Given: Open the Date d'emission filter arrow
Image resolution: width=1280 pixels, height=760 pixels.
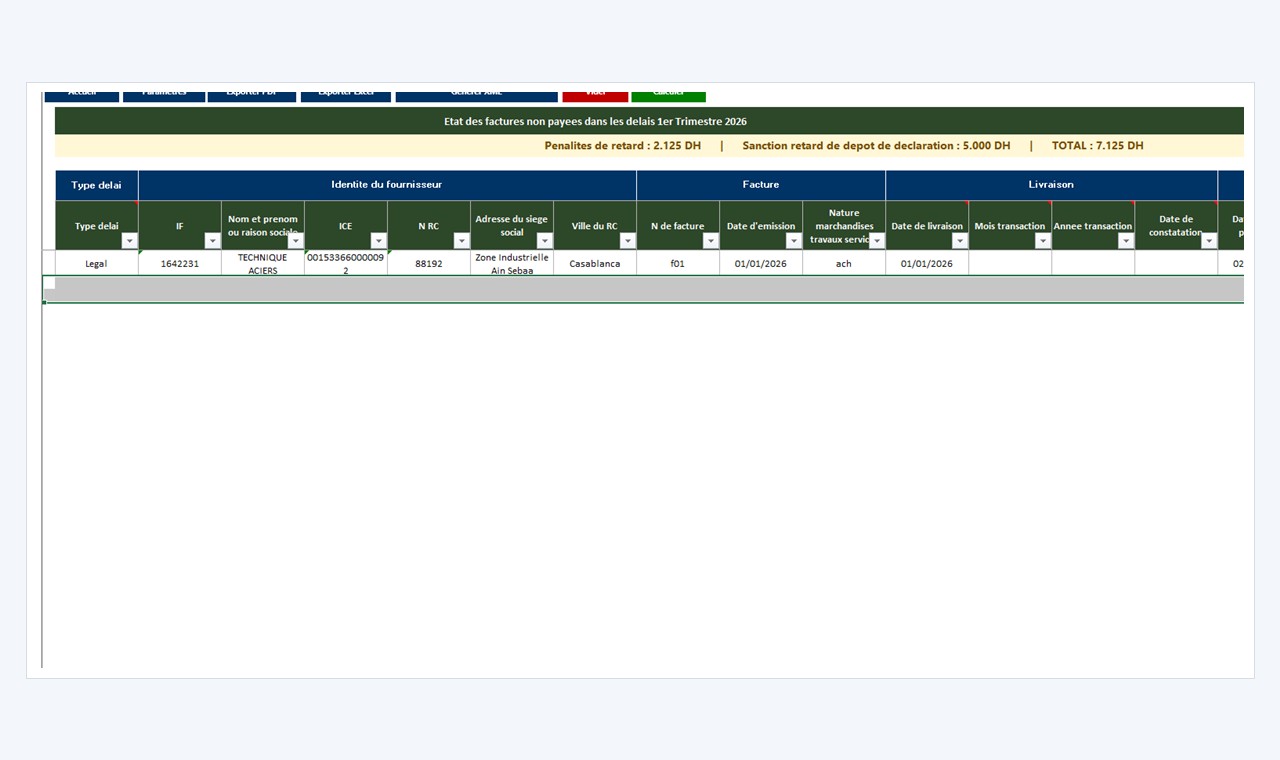Looking at the screenshot, I should click(x=793, y=241).
